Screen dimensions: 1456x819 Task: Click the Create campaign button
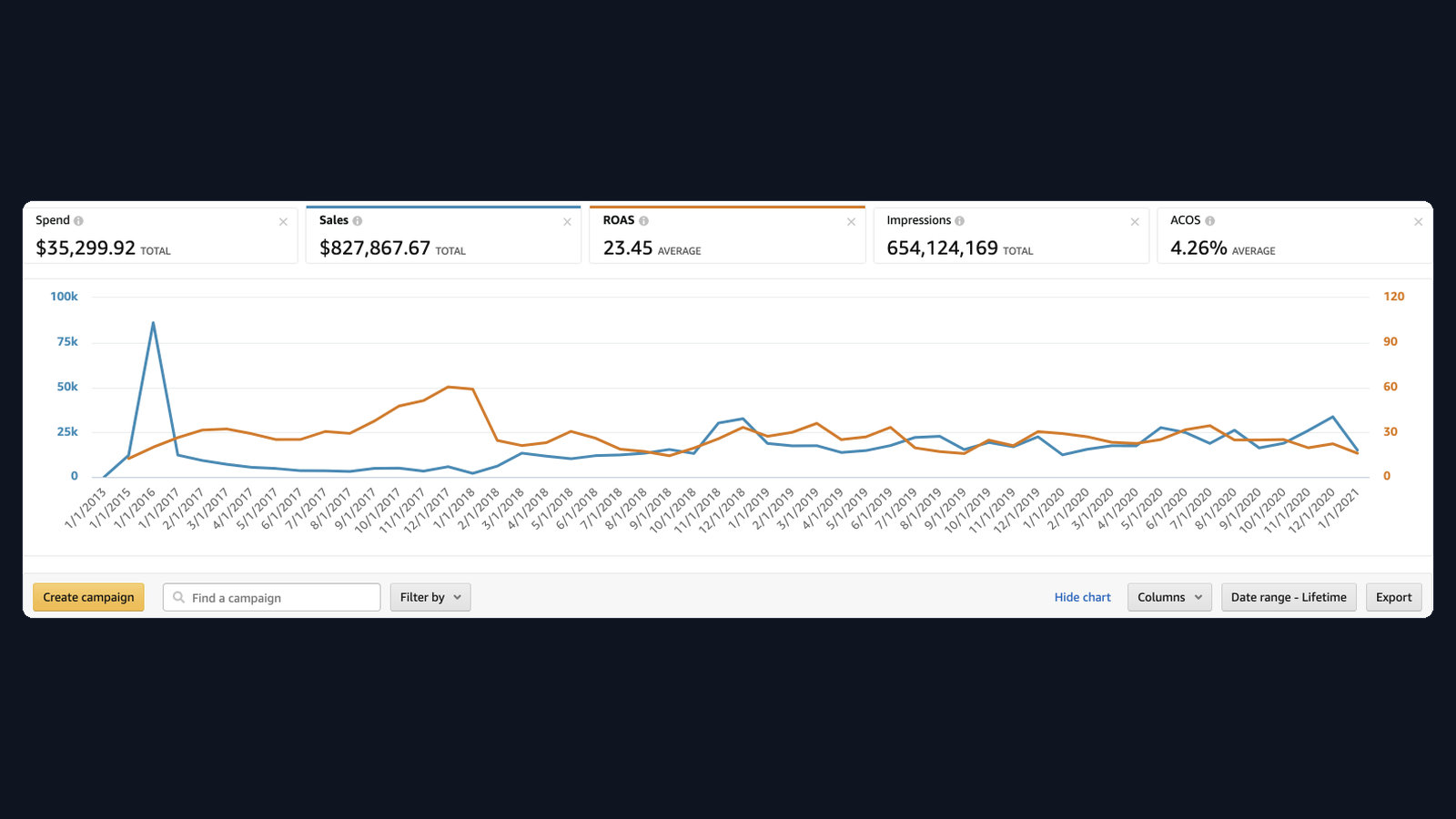click(88, 597)
